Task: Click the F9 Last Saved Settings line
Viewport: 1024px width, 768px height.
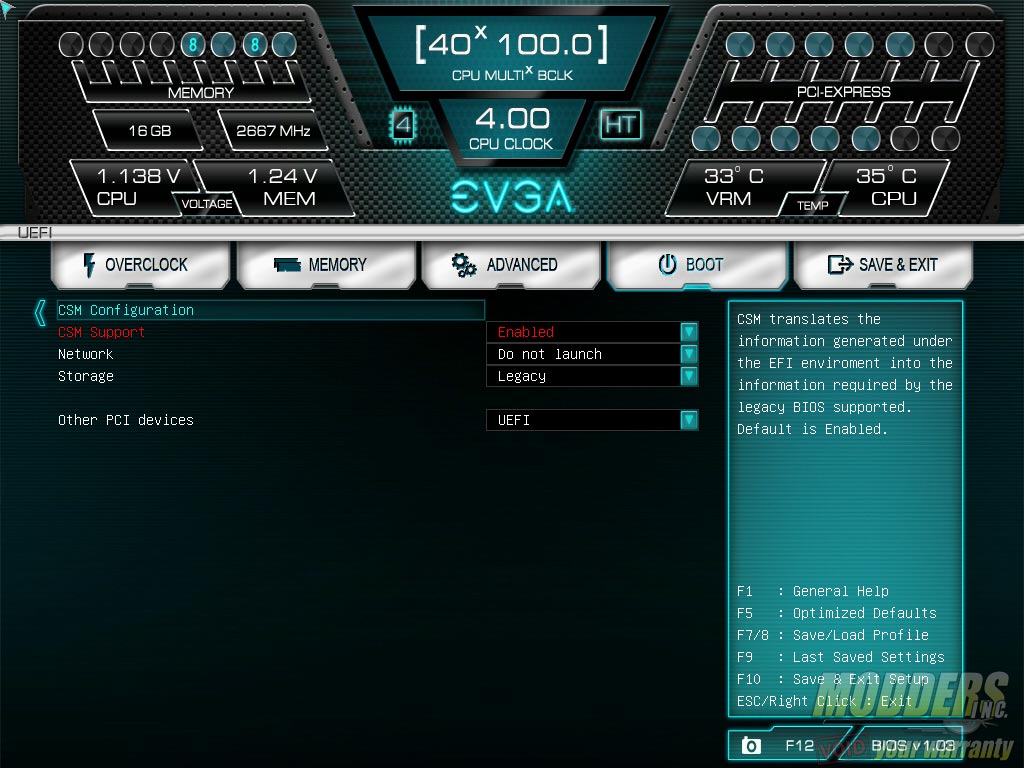Action: point(840,657)
